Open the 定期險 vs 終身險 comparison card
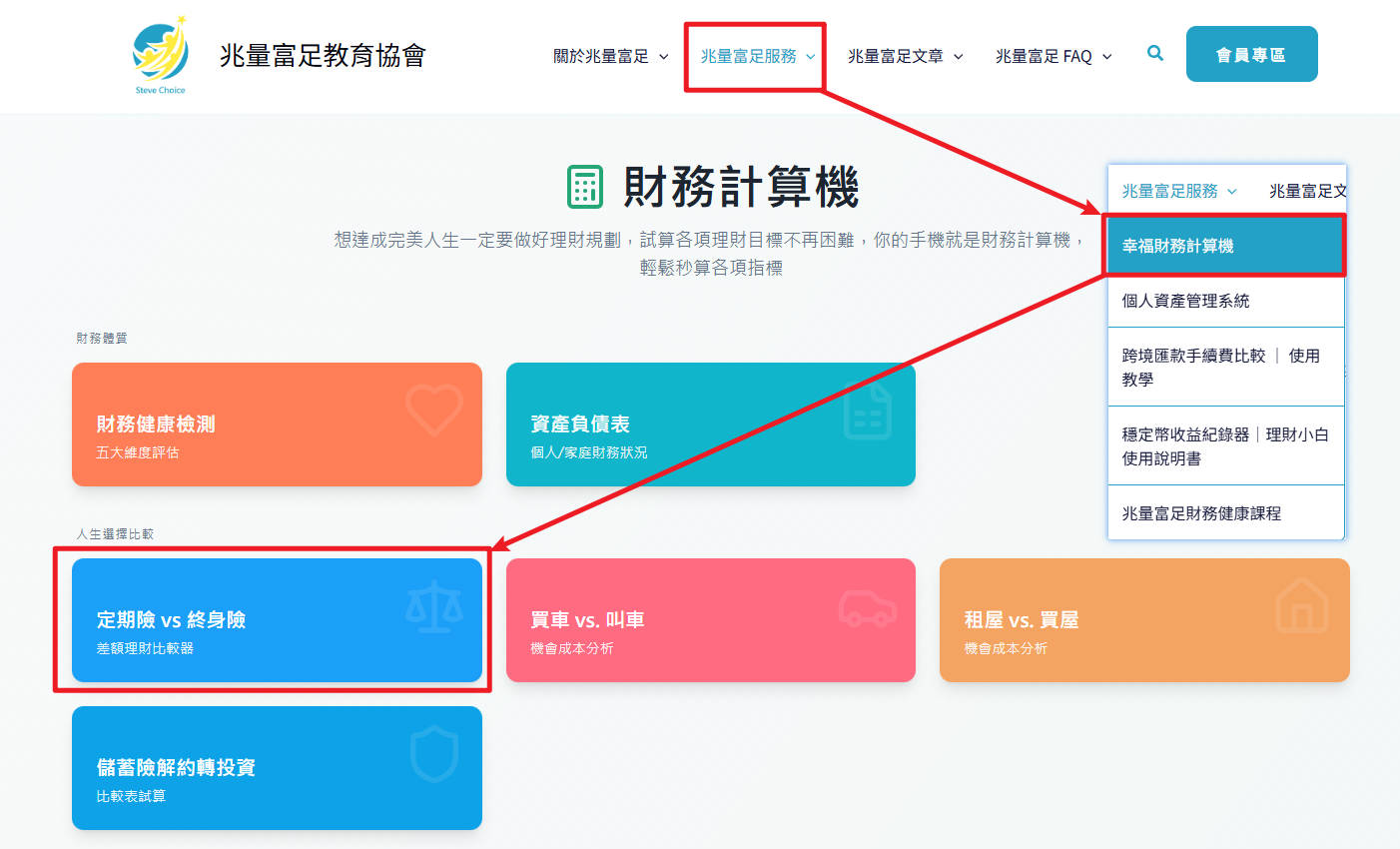The image size is (1400, 849). tap(277, 620)
